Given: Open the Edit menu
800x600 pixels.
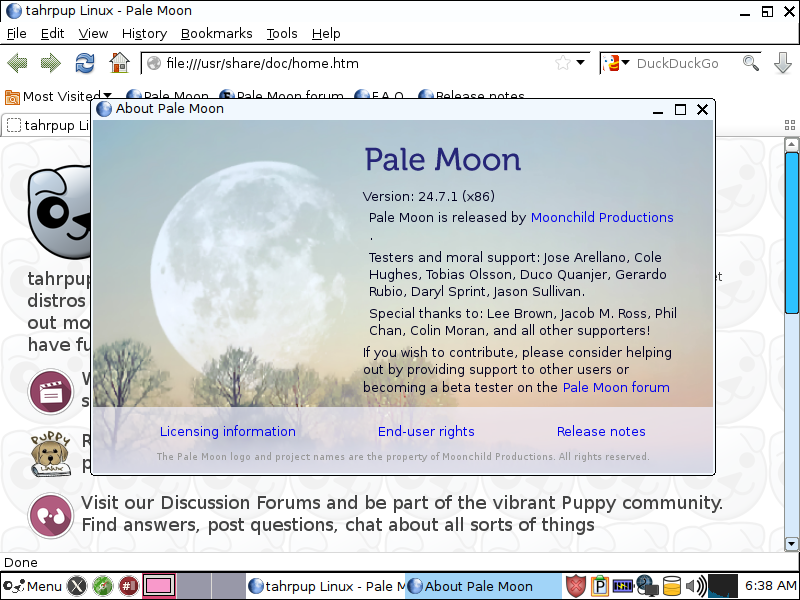Looking at the screenshot, I should pyautogui.click(x=53, y=34).
